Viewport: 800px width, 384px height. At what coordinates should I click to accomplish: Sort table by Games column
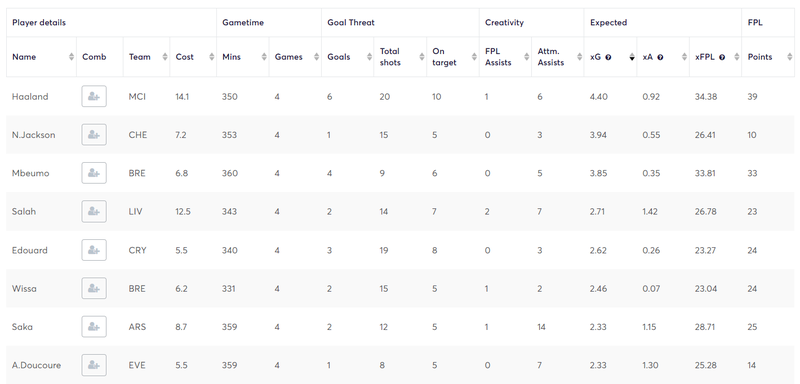tap(316, 57)
